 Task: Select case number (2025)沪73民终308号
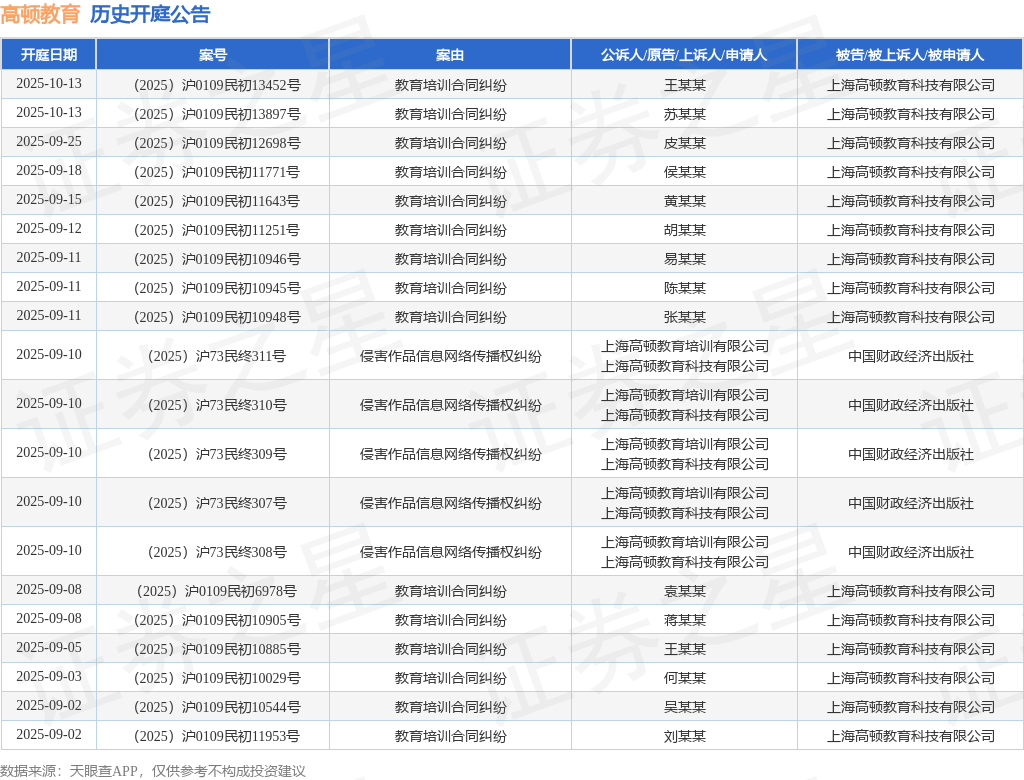tap(217, 552)
